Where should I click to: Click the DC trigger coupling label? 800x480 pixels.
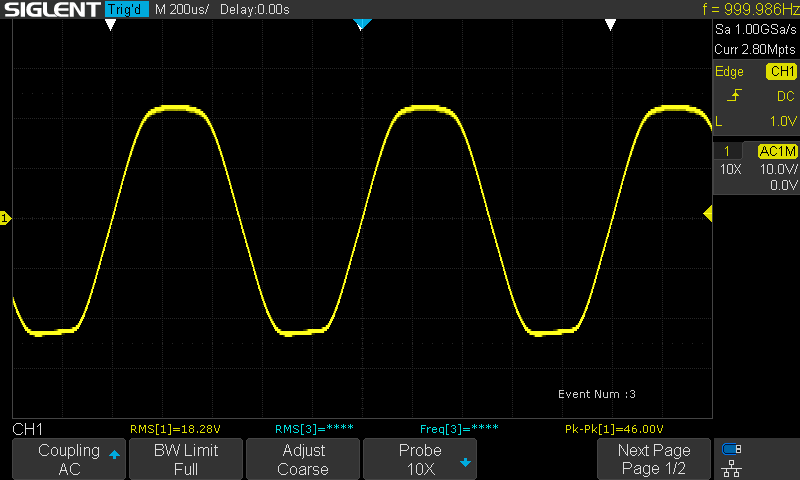786,96
